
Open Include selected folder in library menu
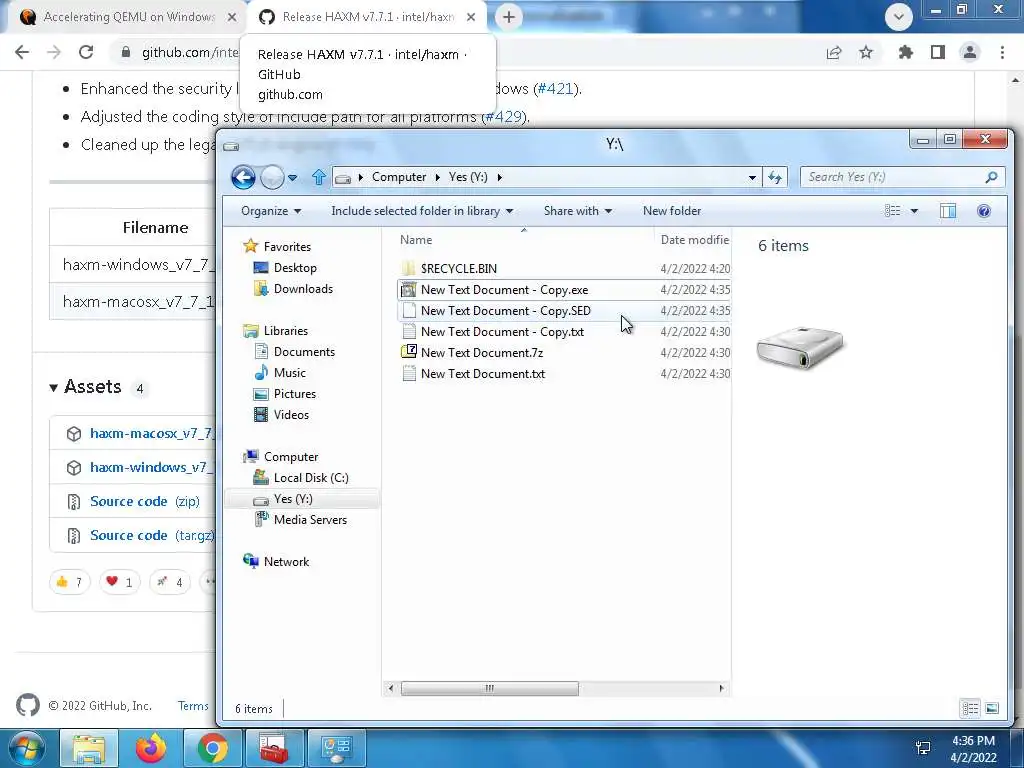pyautogui.click(x=422, y=211)
